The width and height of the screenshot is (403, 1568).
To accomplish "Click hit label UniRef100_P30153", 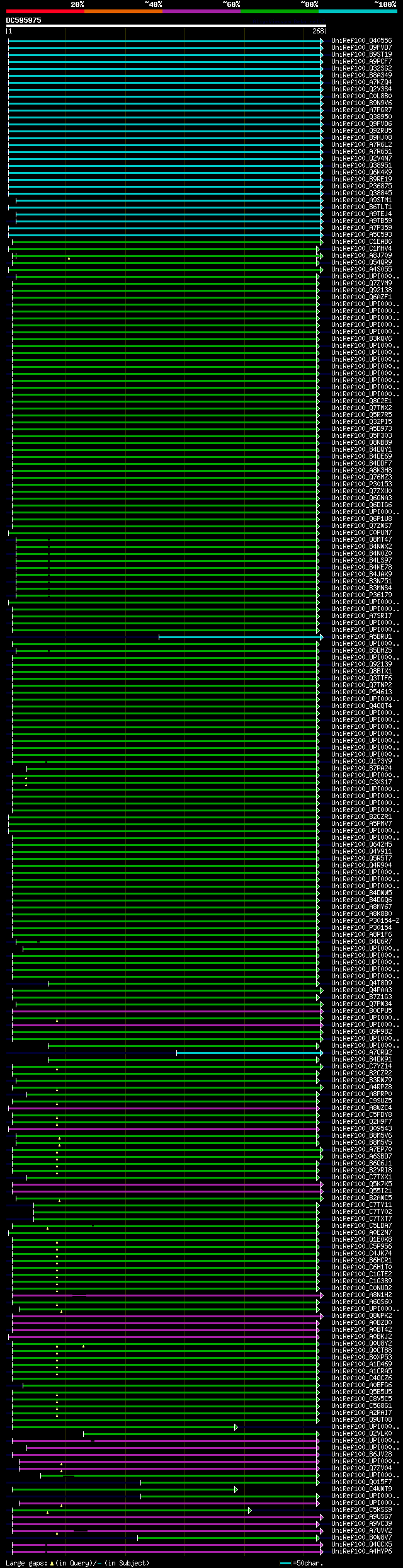I will click(361, 484).
